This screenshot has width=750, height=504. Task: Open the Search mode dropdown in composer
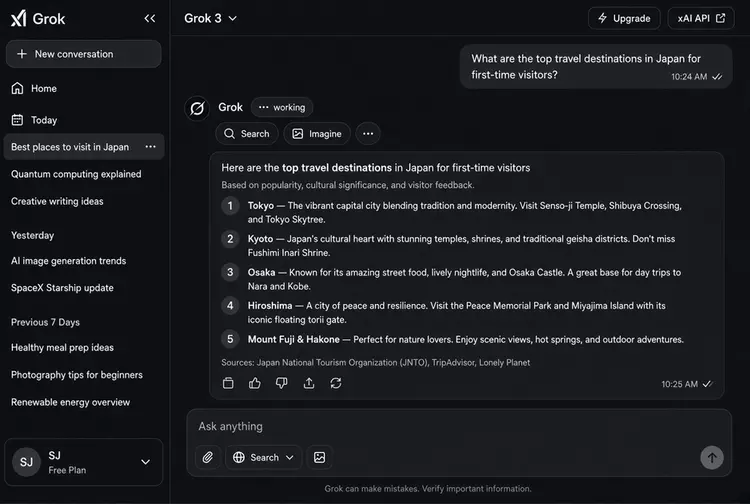tap(264, 458)
